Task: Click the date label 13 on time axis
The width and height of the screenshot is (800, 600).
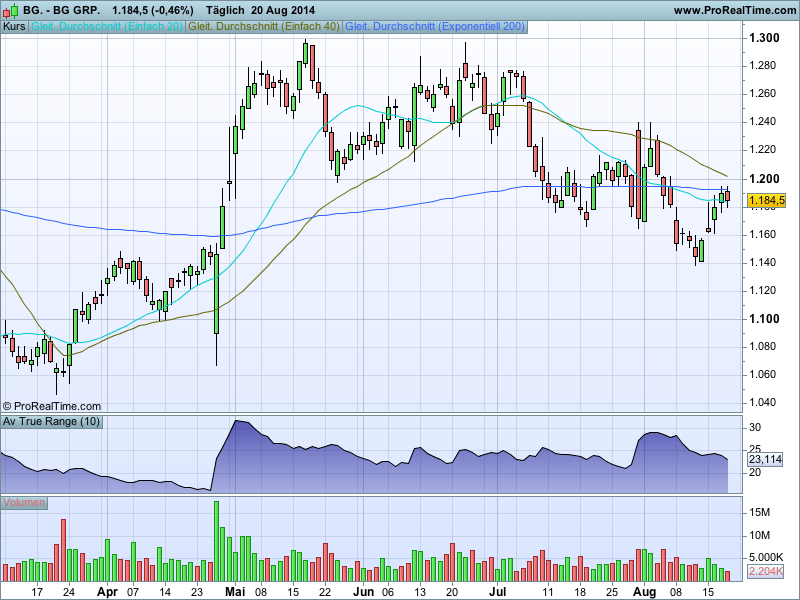Action: [420, 592]
